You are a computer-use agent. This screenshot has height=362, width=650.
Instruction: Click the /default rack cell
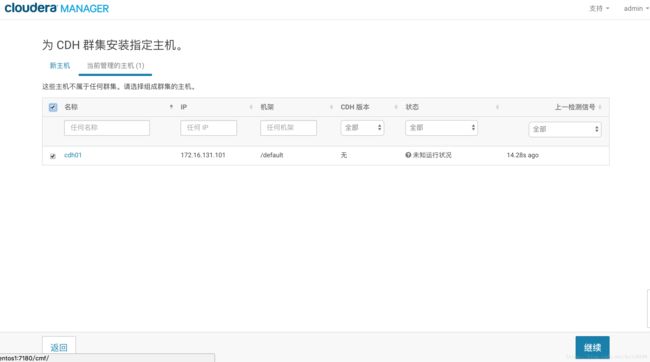[x=272, y=155]
